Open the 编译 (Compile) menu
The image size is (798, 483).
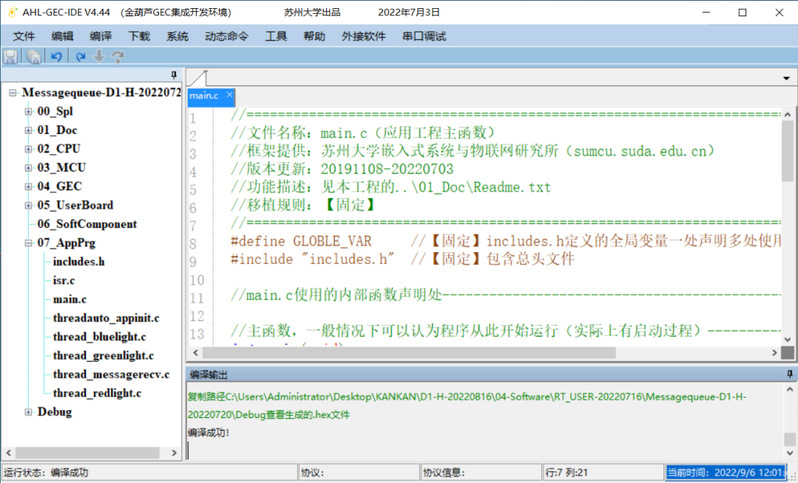(x=100, y=36)
